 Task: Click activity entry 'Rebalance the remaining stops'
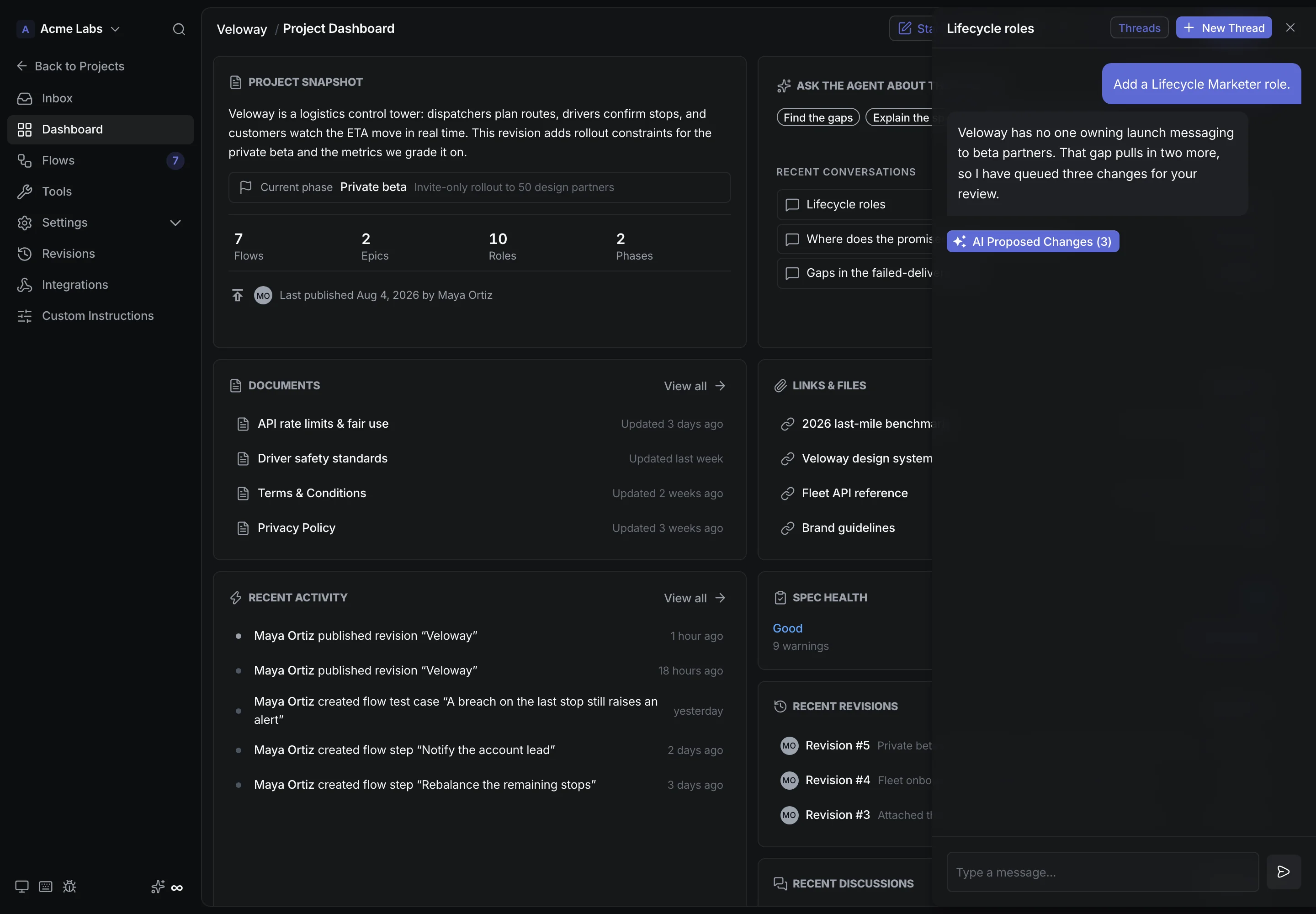coord(480,785)
